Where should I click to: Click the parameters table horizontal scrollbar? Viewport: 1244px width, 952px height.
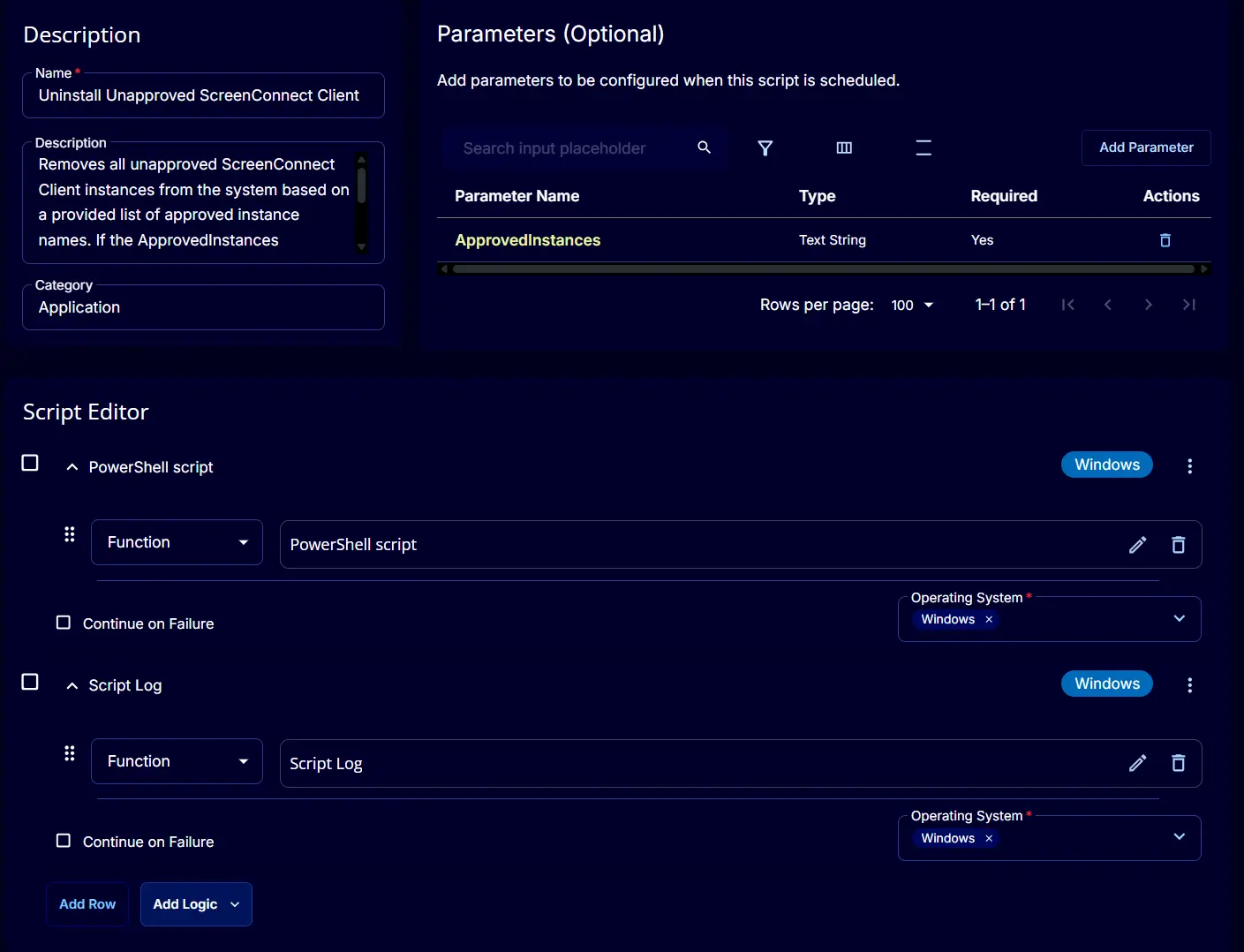pos(824,268)
